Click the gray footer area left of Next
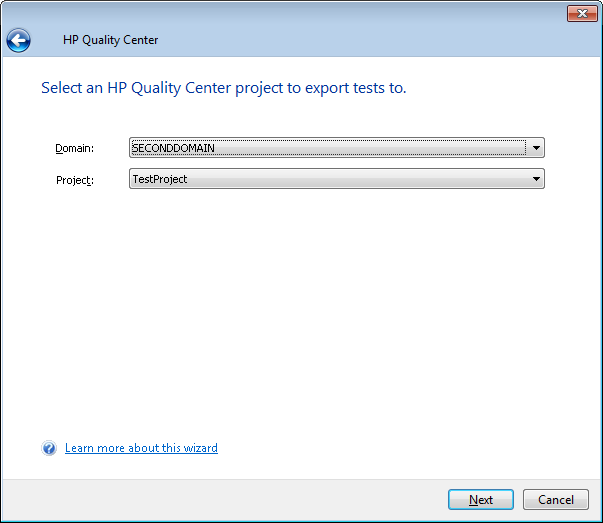This screenshot has width=603, height=523. click(x=220, y=499)
